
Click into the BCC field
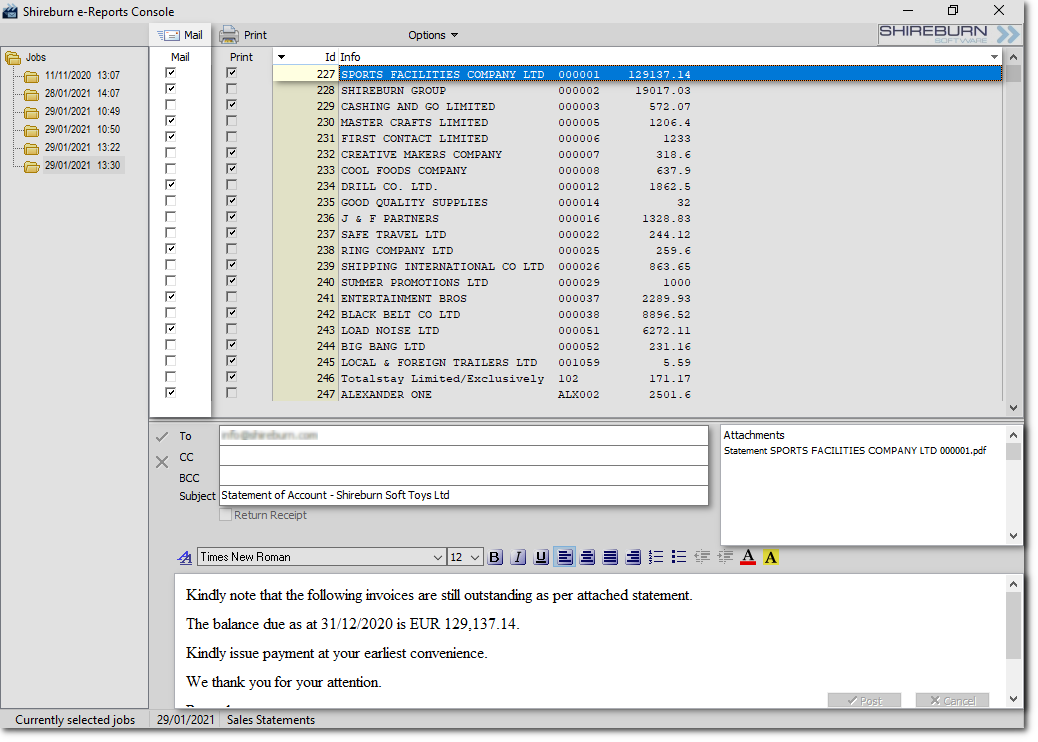tap(463, 477)
